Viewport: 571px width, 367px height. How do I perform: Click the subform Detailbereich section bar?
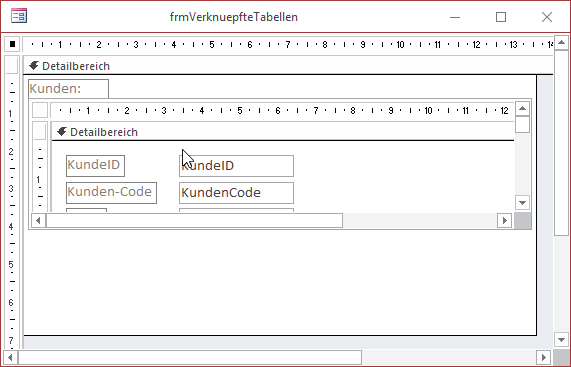click(283, 132)
